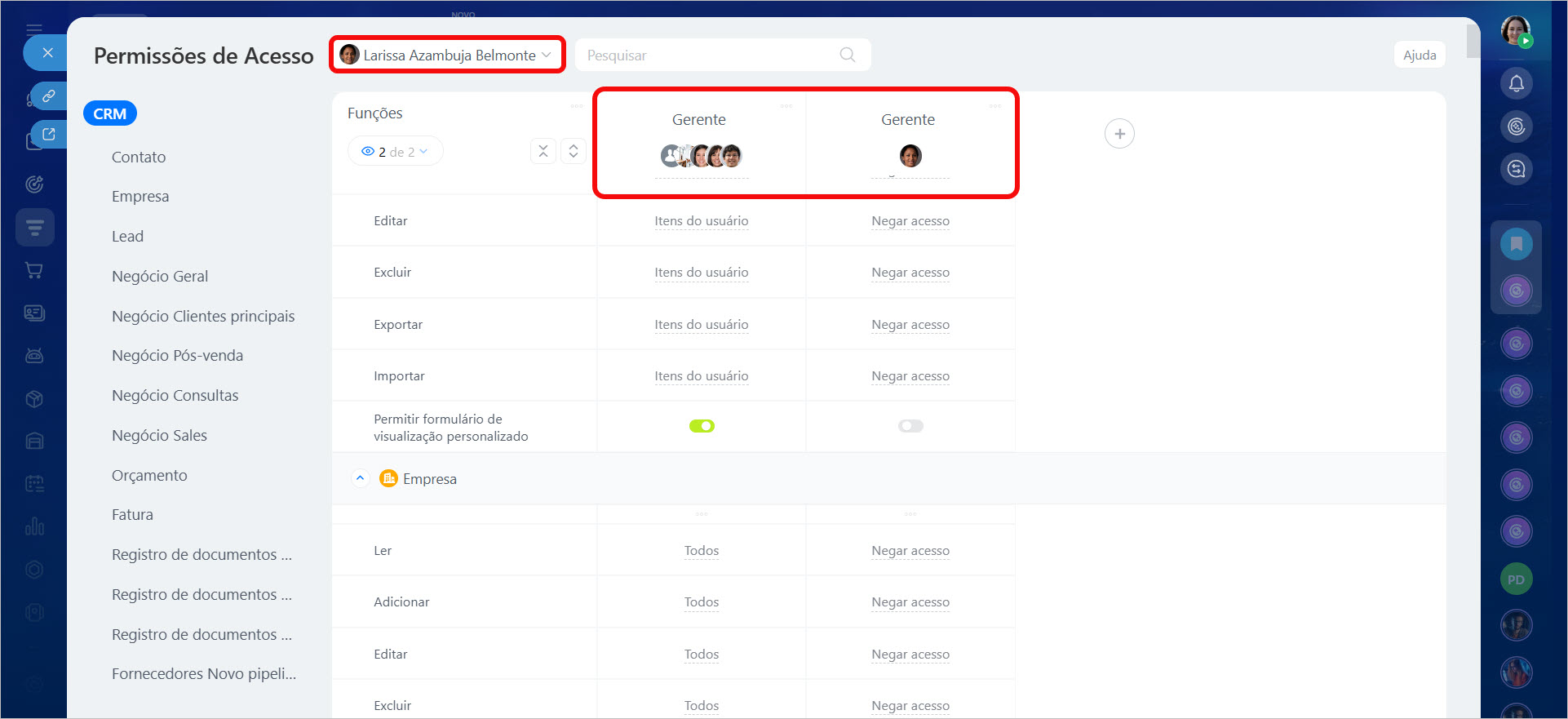Open the copy link slider icon
Viewport: 1568px width, 719px height.
48,96
